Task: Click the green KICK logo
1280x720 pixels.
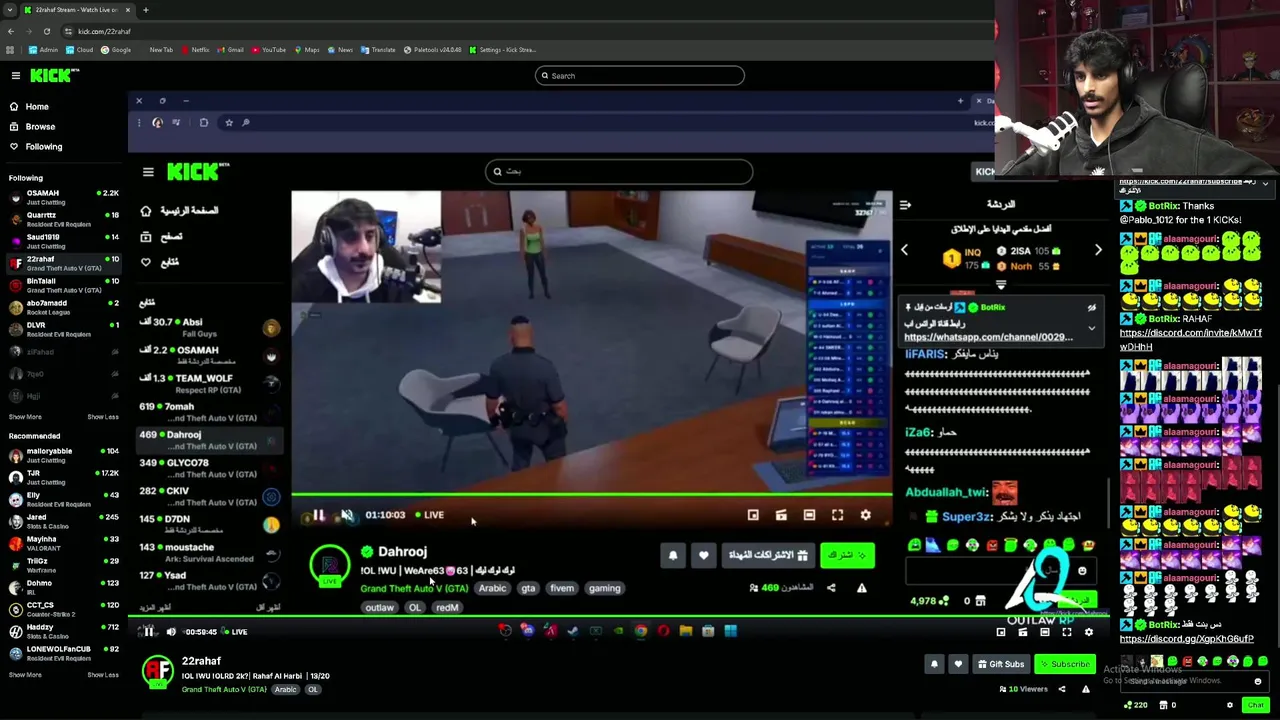Action: click(53, 75)
